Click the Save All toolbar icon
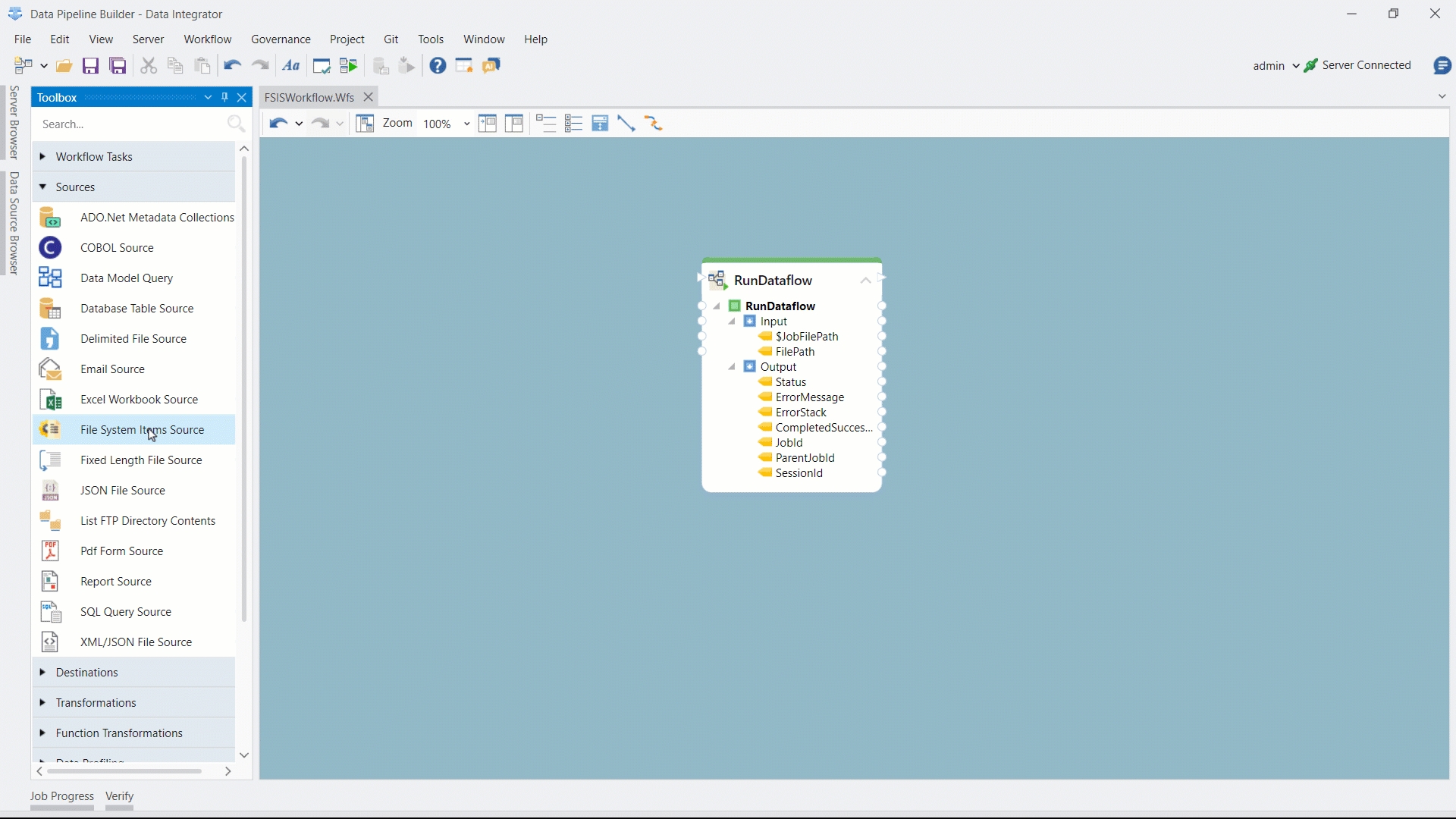1456x819 pixels. (118, 66)
